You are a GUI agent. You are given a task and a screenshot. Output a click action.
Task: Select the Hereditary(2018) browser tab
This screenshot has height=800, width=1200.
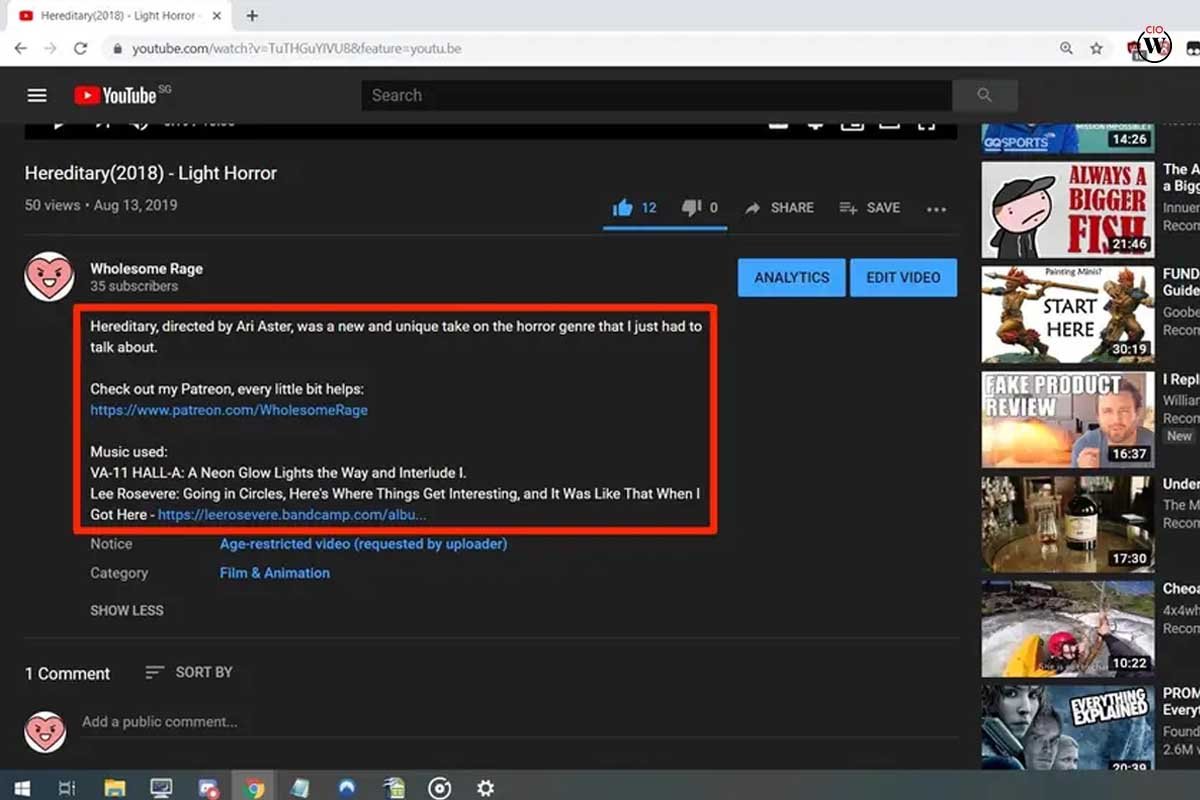pyautogui.click(x=118, y=16)
